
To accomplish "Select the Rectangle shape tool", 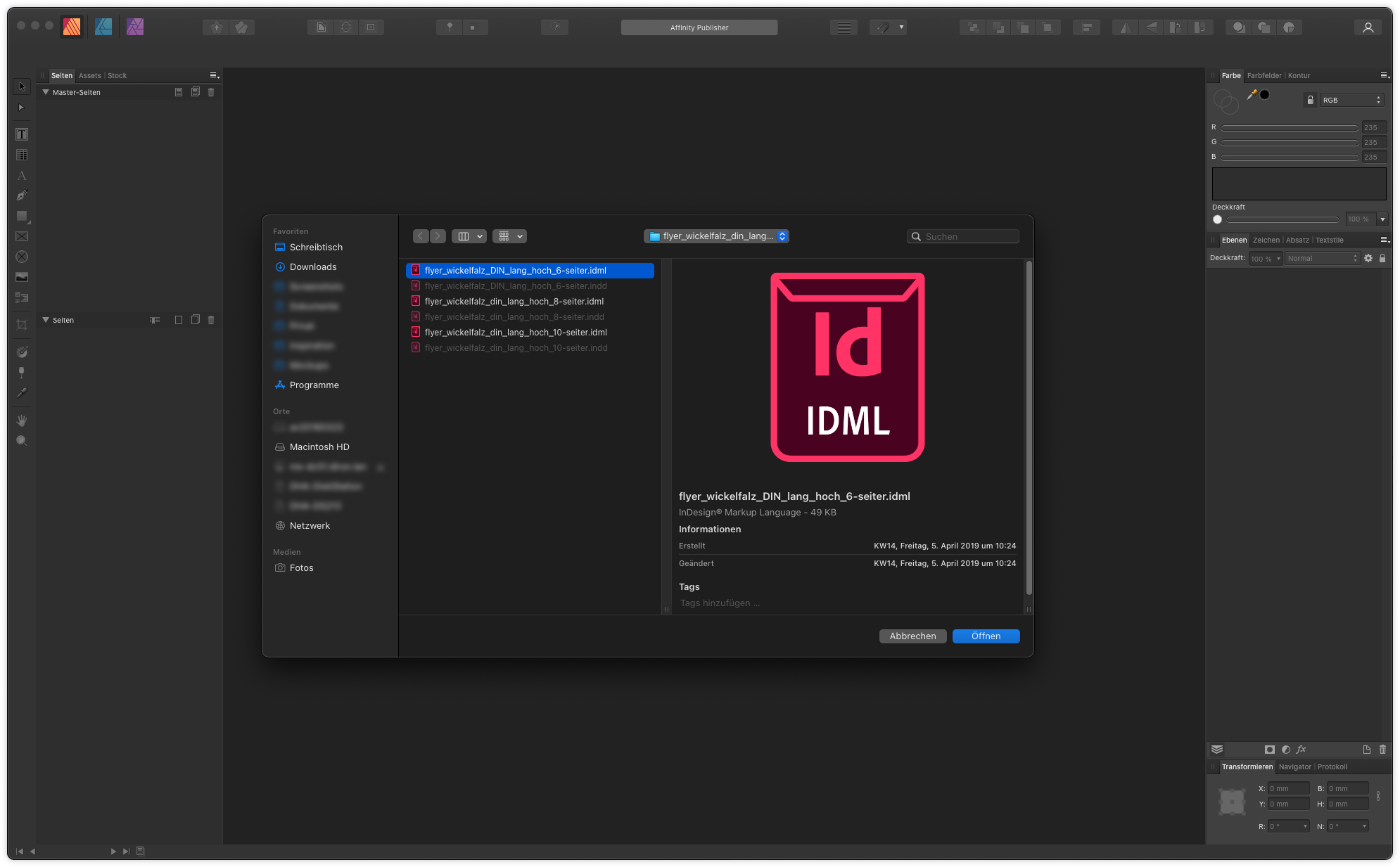I will pyautogui.click(x=22, y=216).
